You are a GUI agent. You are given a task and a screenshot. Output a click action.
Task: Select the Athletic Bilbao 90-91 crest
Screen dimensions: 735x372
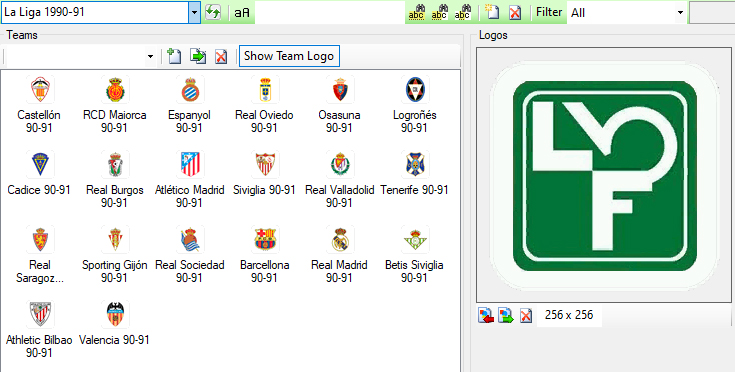[39, 314]
